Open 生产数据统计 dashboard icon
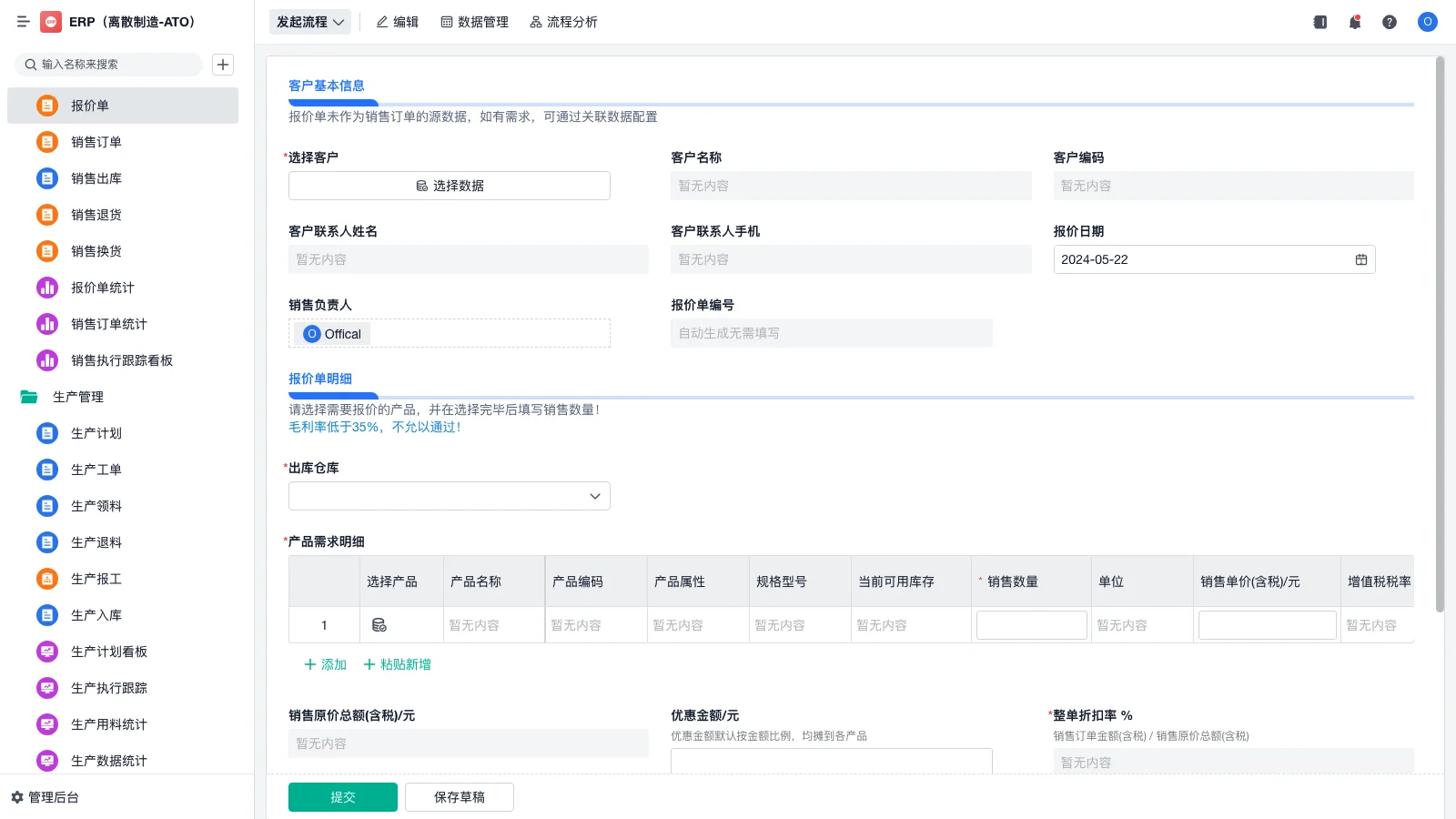 (47, 761)
